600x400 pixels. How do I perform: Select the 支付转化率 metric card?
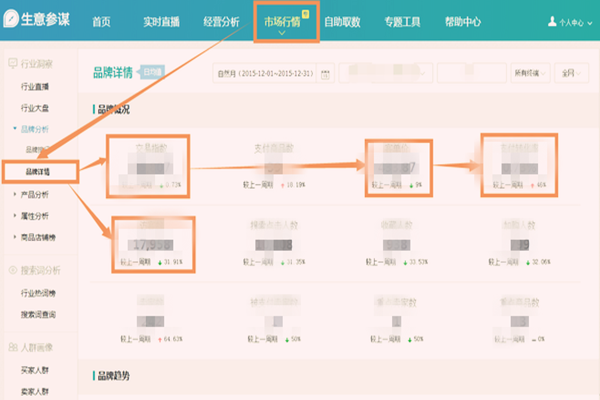(519, 165)
